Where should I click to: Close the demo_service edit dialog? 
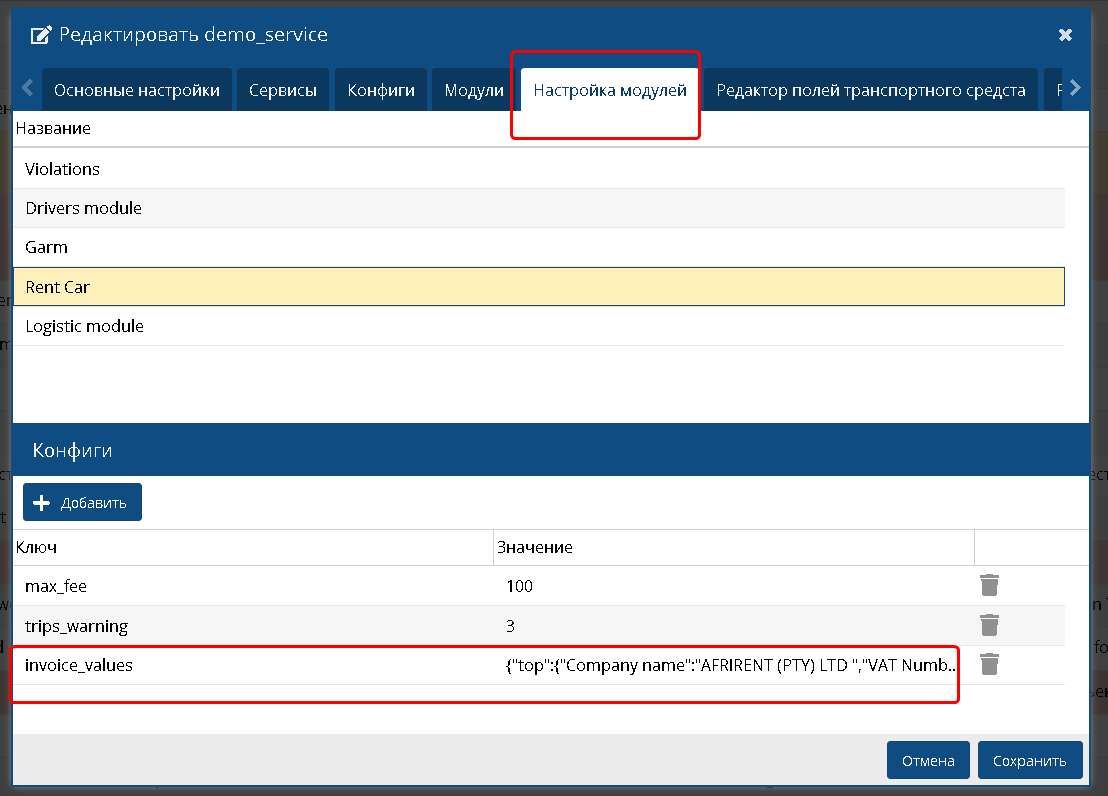[x=1065, y=35]
